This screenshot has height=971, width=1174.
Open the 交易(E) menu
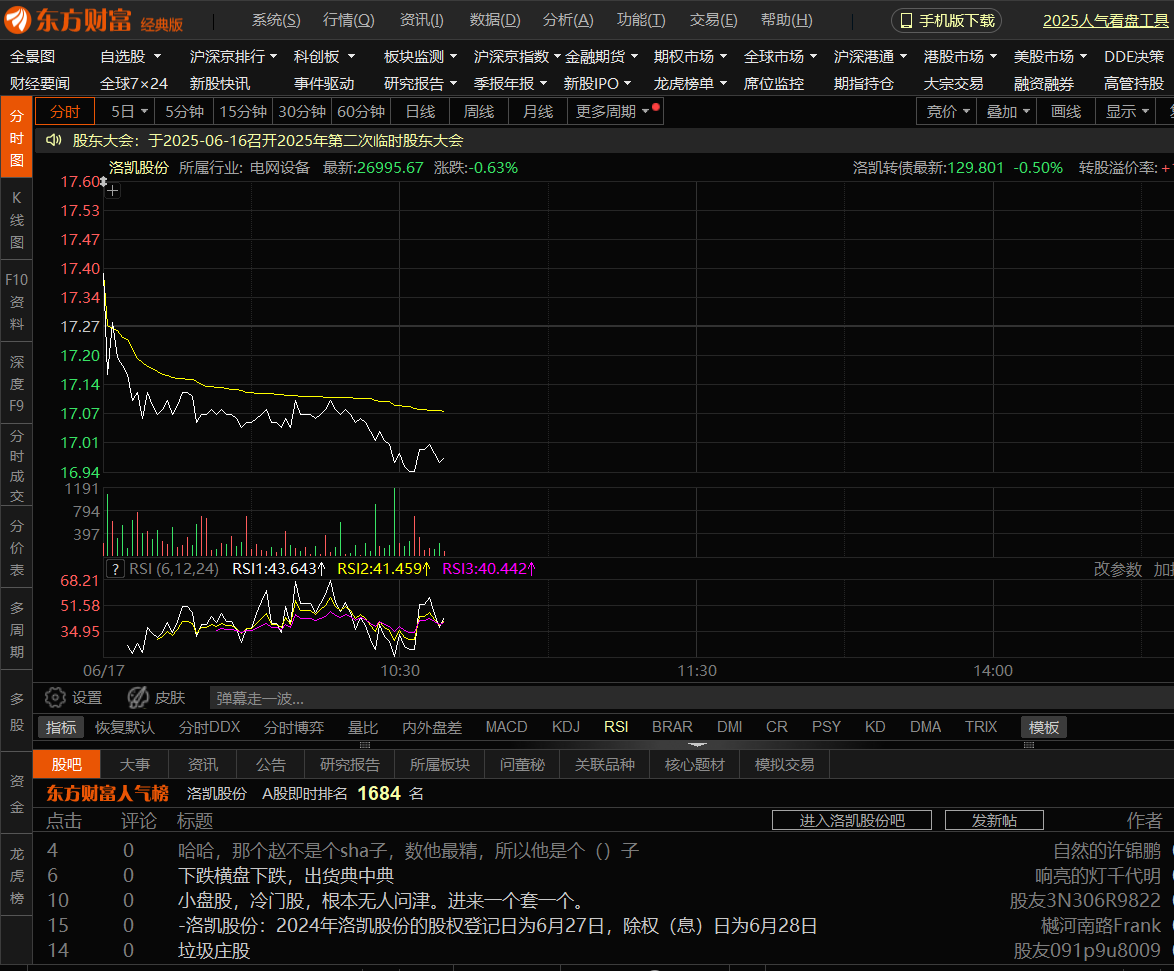pos(714,20)
